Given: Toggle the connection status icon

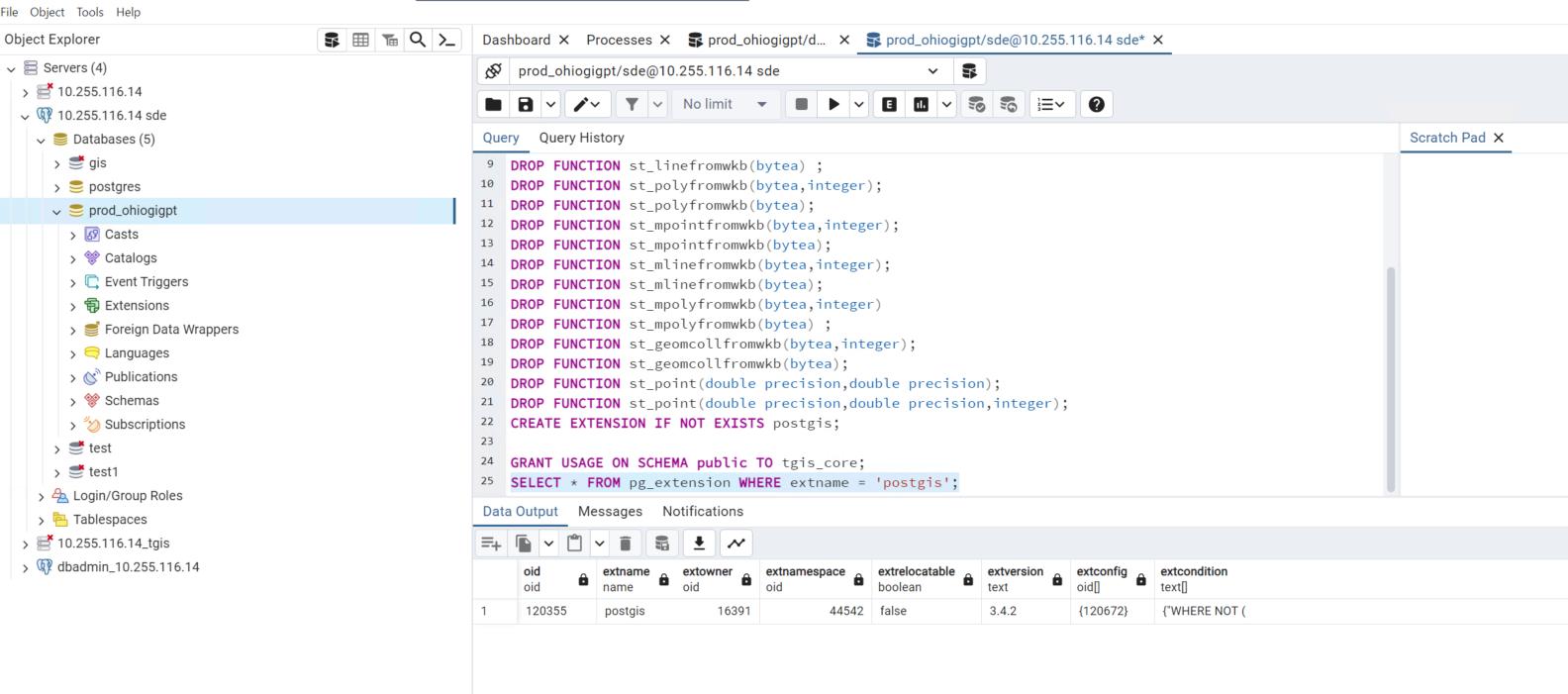Looking at the screenshot, I should point(493,71).
